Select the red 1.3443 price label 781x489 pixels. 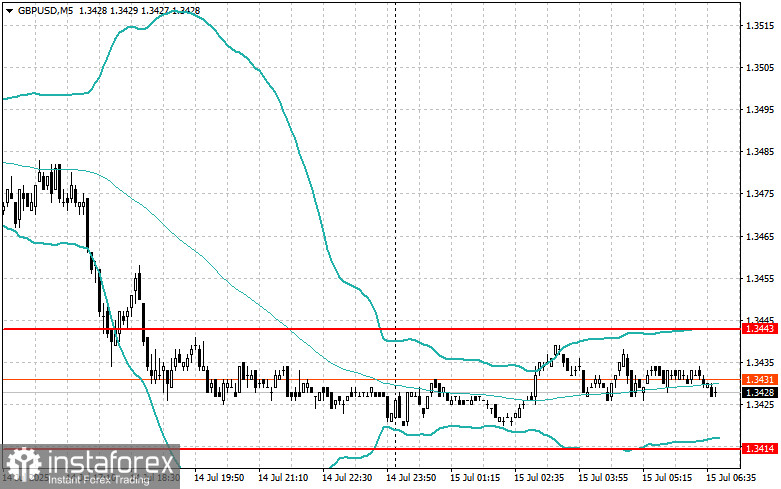(760, 329)
